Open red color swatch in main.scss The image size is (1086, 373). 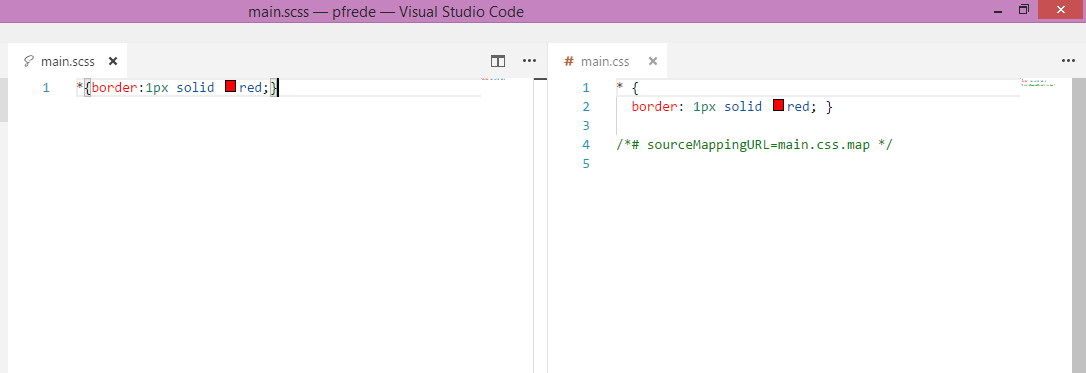pyautogui.click(x=231, y=87)
